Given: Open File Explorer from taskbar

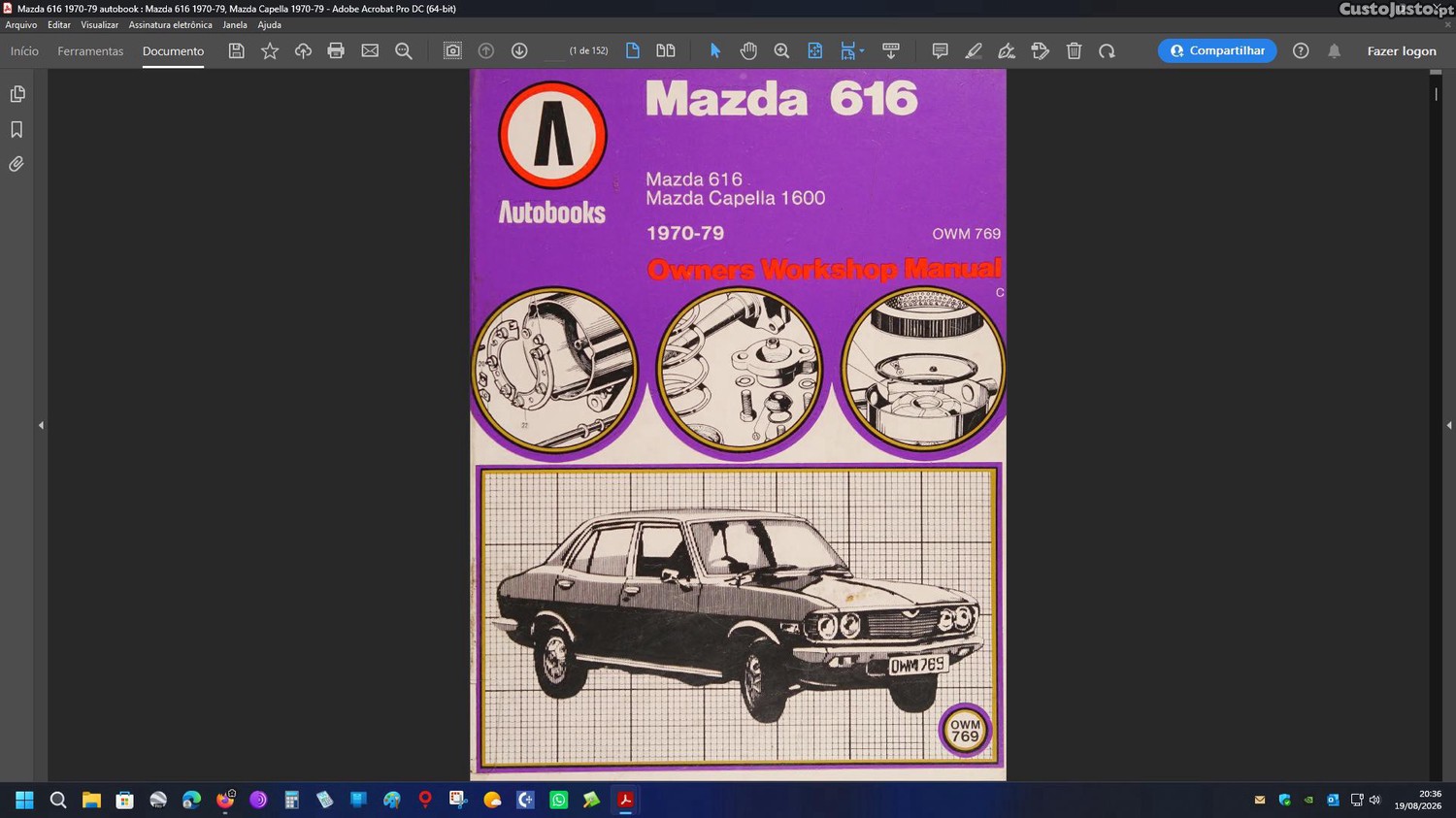Looking at the screenshot, I should click(91, 800).
